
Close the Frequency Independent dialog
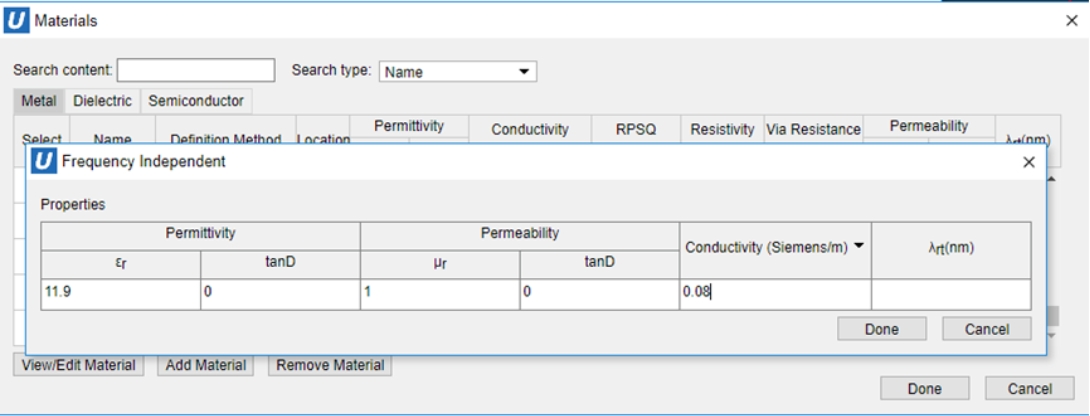tap(1029, 162)
